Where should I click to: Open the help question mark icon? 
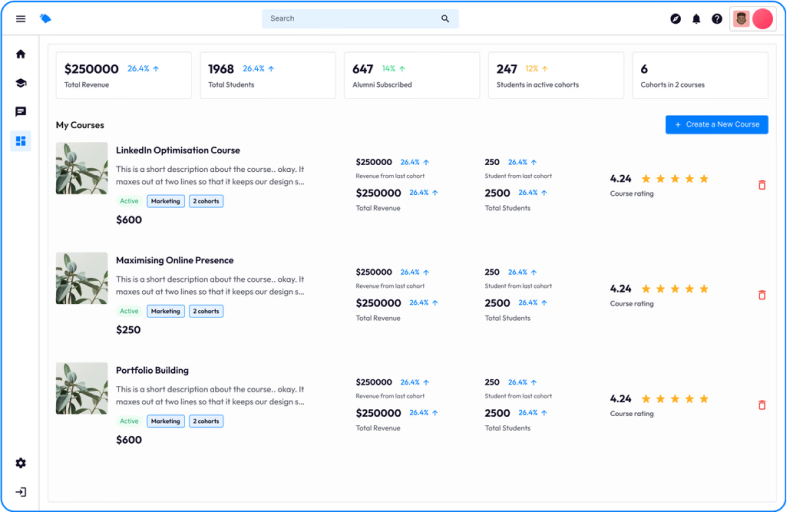click(x=717, y=19)
